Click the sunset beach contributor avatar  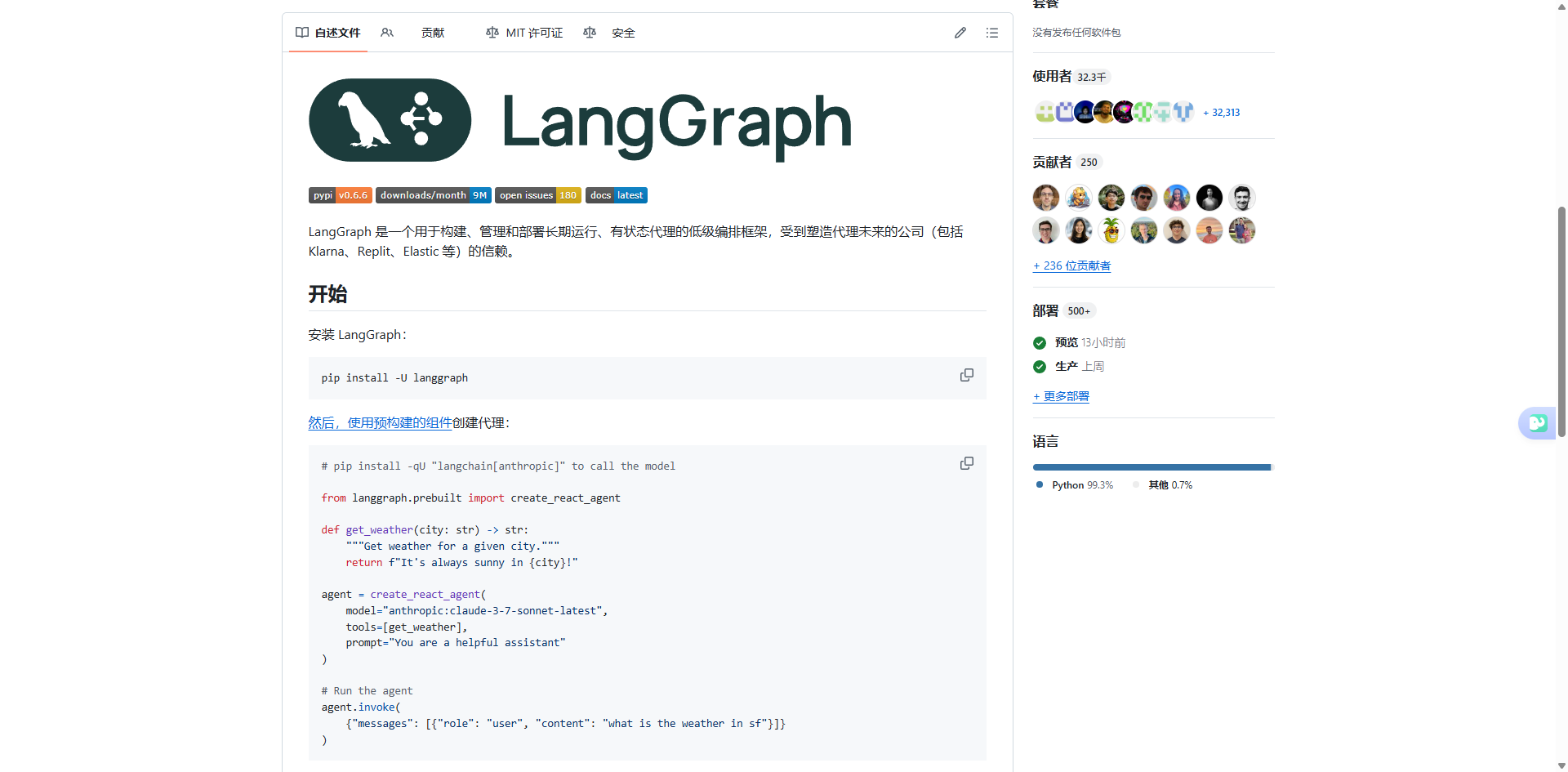1209,230
